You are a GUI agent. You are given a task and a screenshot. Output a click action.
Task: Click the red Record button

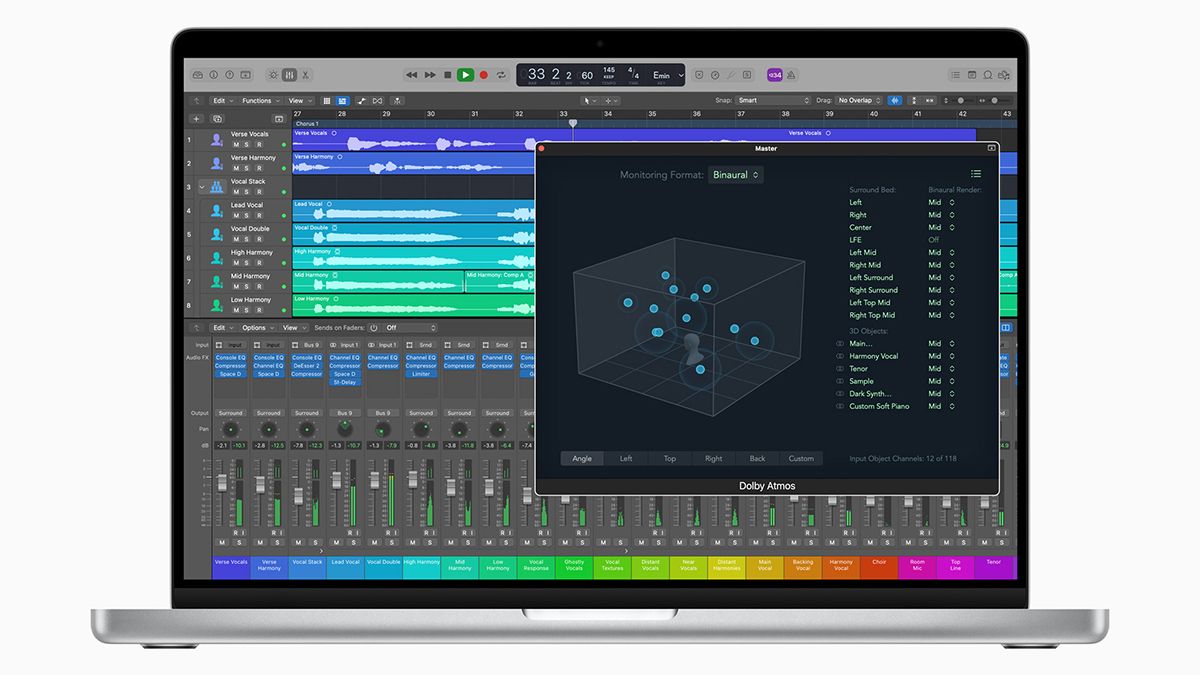click(x=484, y=75)
